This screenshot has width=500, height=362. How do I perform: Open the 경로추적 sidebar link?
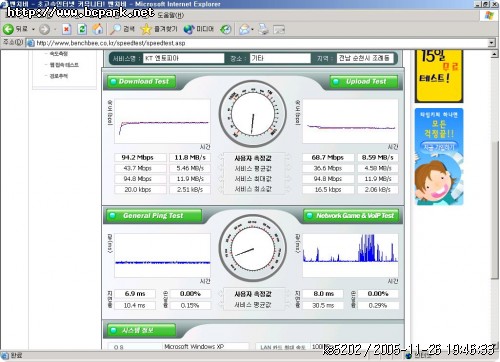click(58, 76)
